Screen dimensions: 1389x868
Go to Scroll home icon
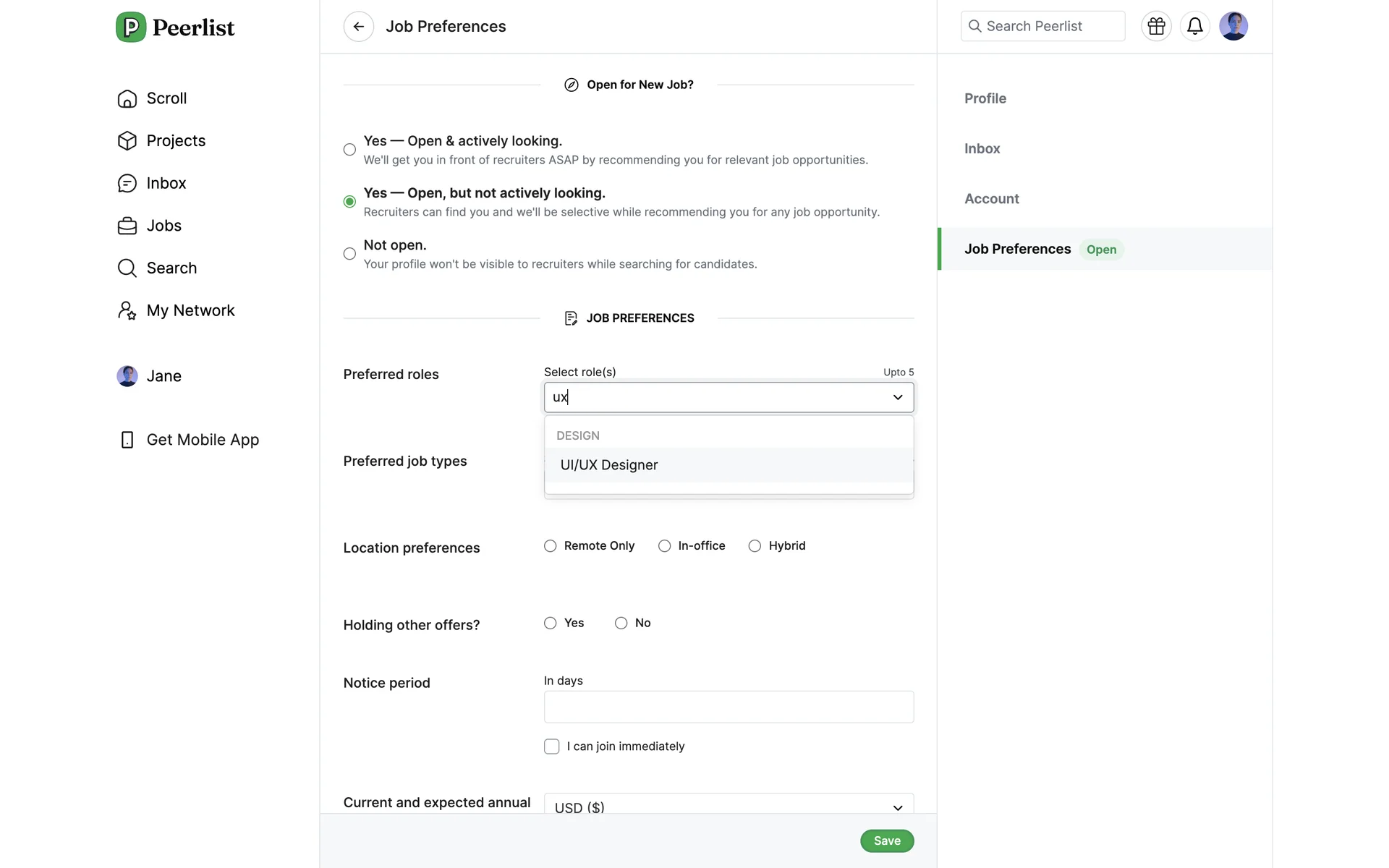pyautogui.click(x=127, y=99)
